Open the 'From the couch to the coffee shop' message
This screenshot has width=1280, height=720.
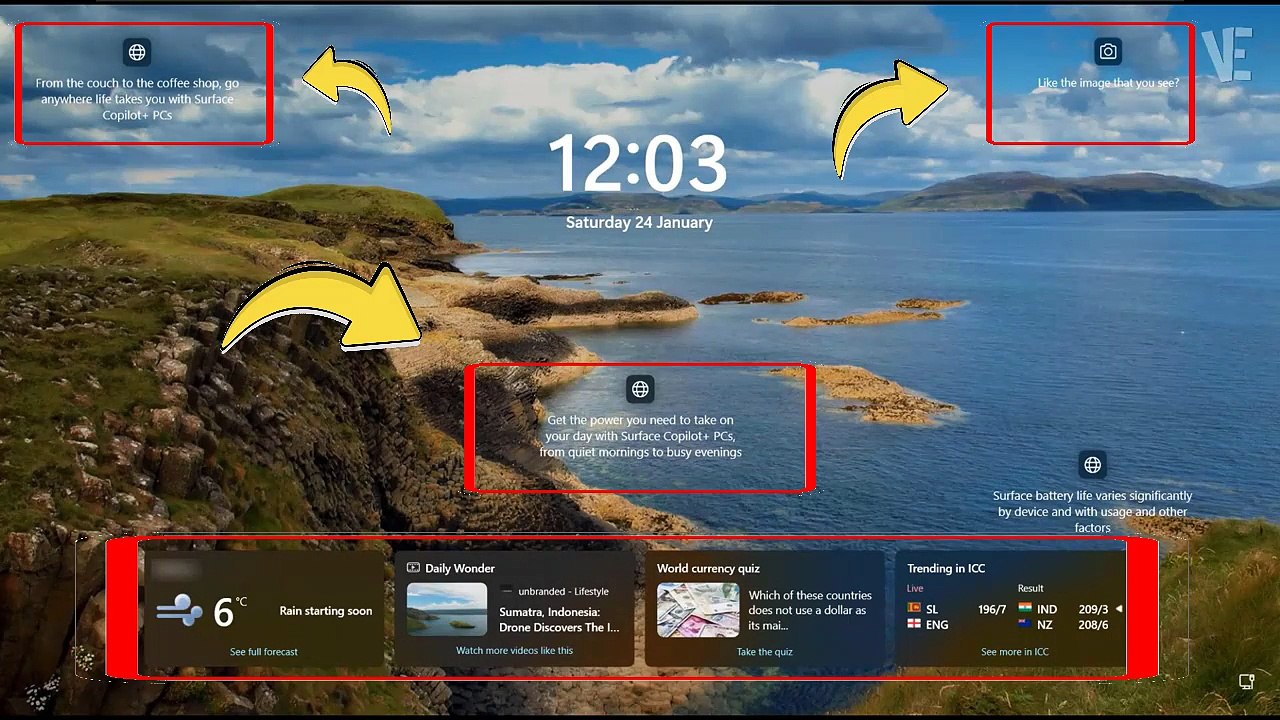[x=137, y=99]
